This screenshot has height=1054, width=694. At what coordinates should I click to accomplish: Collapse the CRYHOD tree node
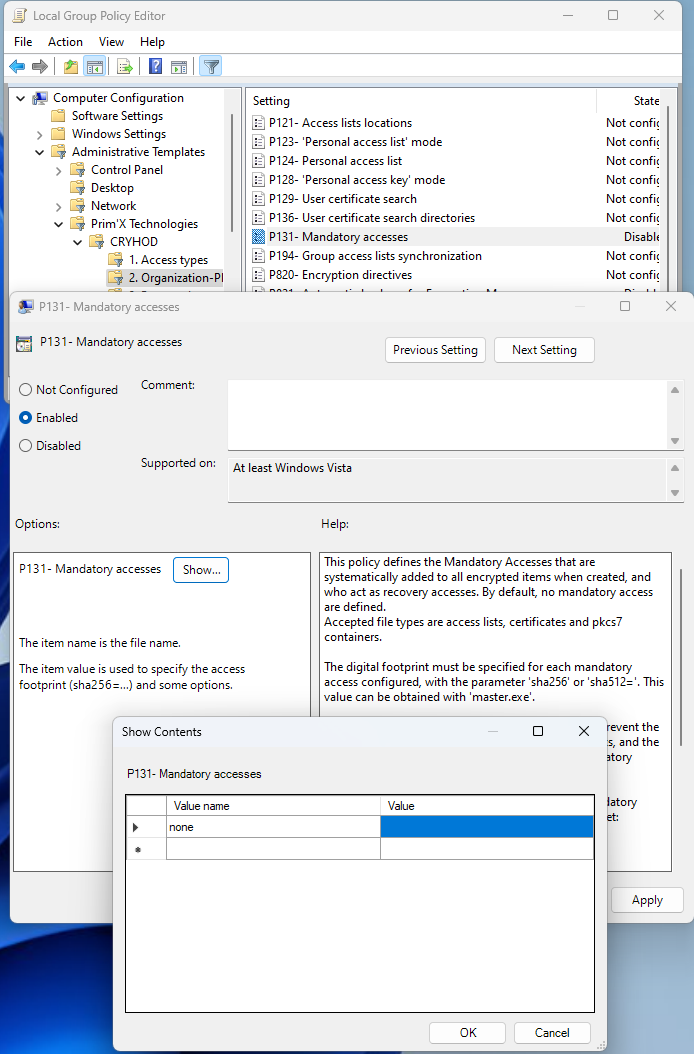tap(78, 242)
